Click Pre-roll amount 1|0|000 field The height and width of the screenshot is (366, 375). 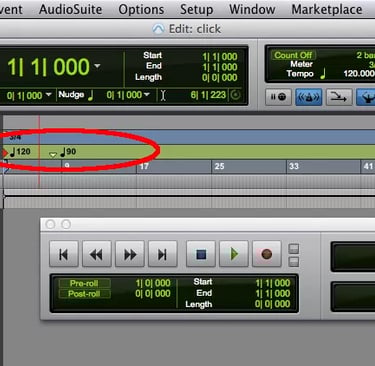click(x=153, y=283)
